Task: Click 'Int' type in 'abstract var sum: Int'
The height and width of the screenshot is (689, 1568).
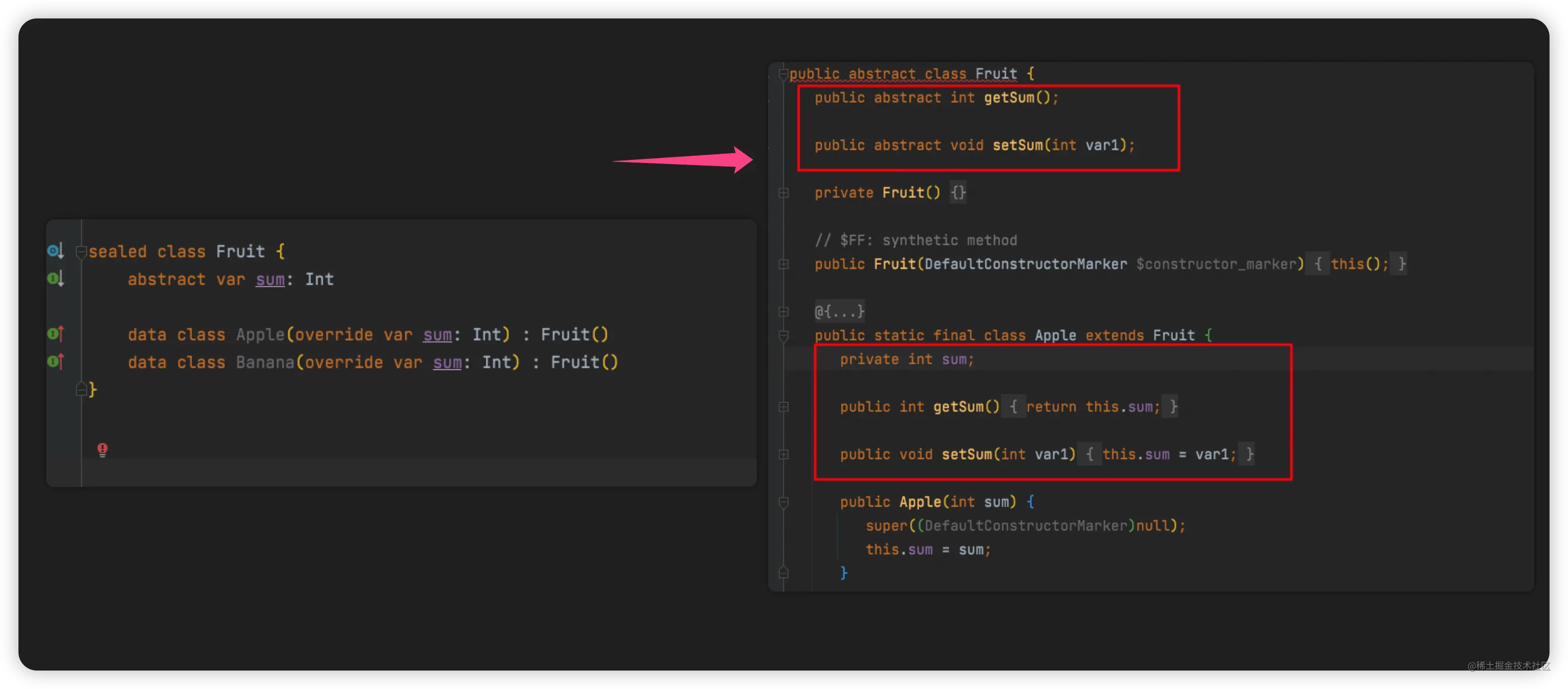Action: click(319, 279)
